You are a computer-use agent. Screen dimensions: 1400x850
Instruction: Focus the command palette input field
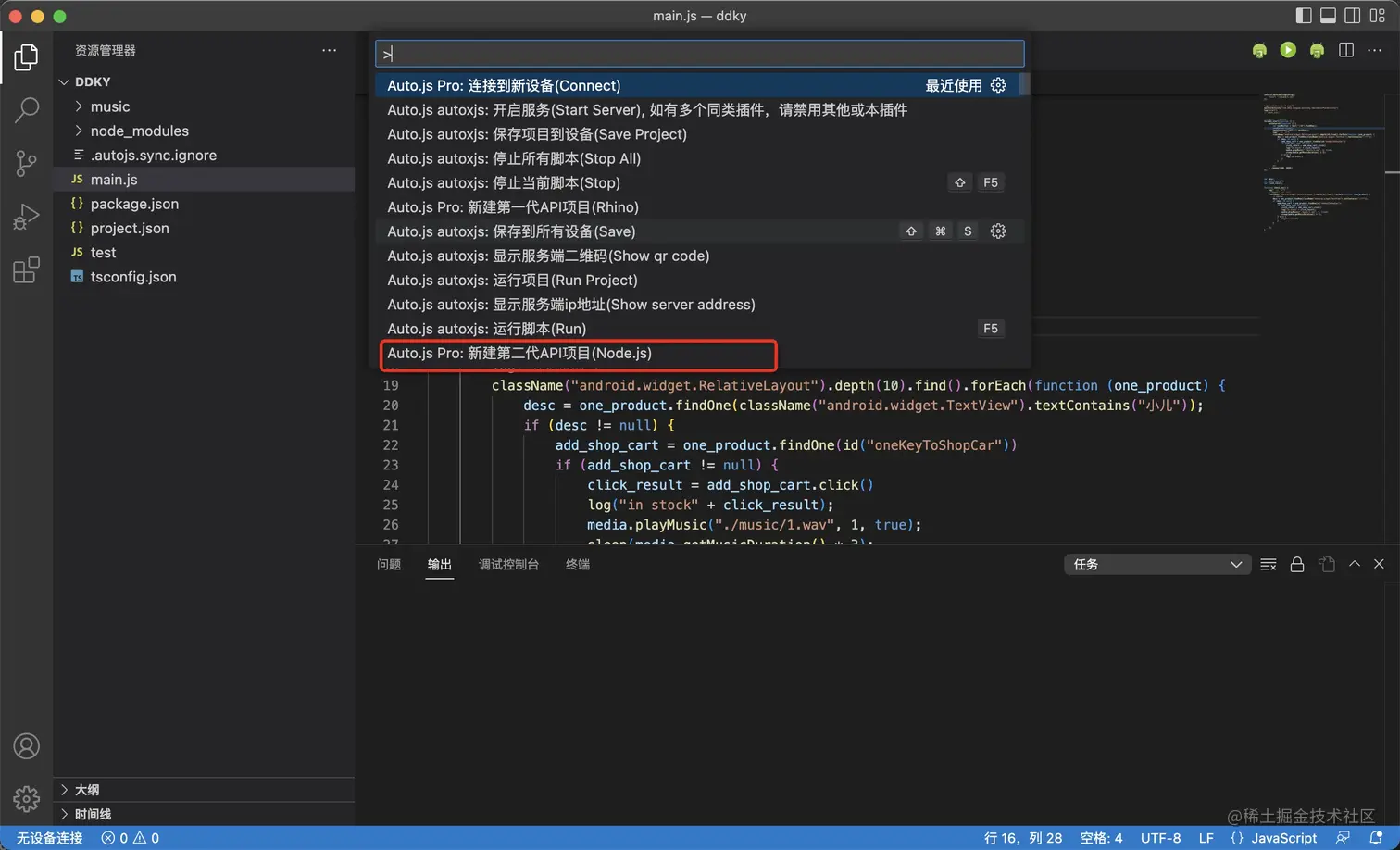click(699, 53)
